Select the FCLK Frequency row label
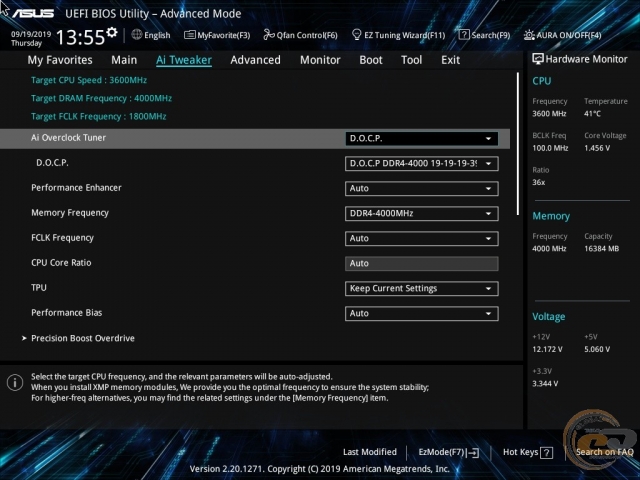Viewport: 640px width, 480px height. coord(62,238)
